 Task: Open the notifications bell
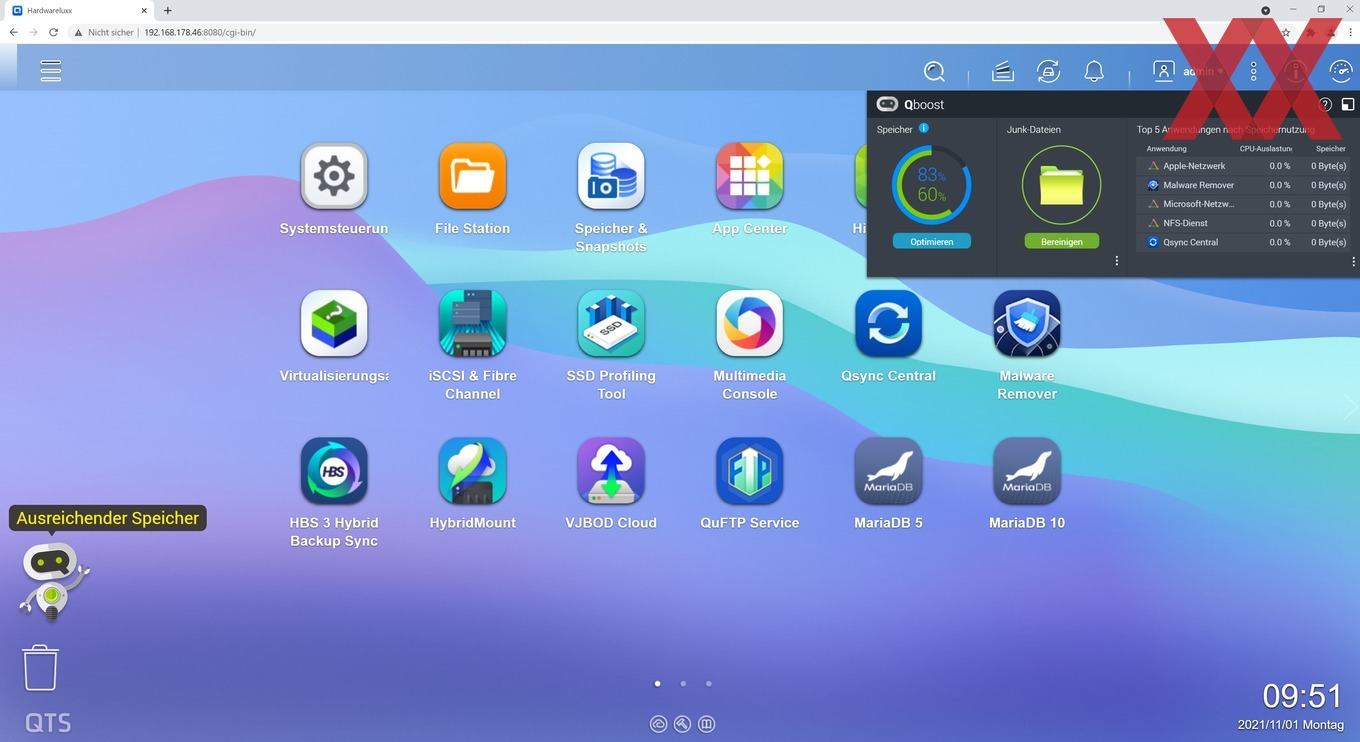tap(1094, 71)
